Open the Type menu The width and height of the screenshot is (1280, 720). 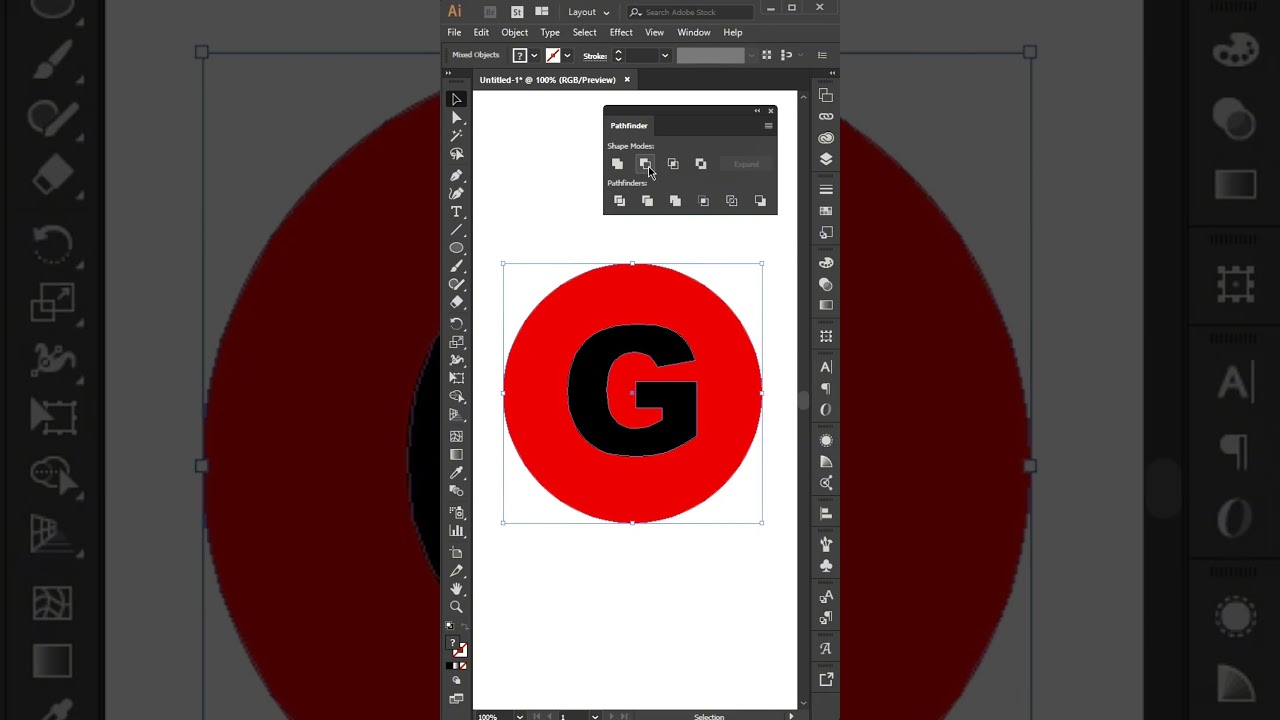coord(550,32)
